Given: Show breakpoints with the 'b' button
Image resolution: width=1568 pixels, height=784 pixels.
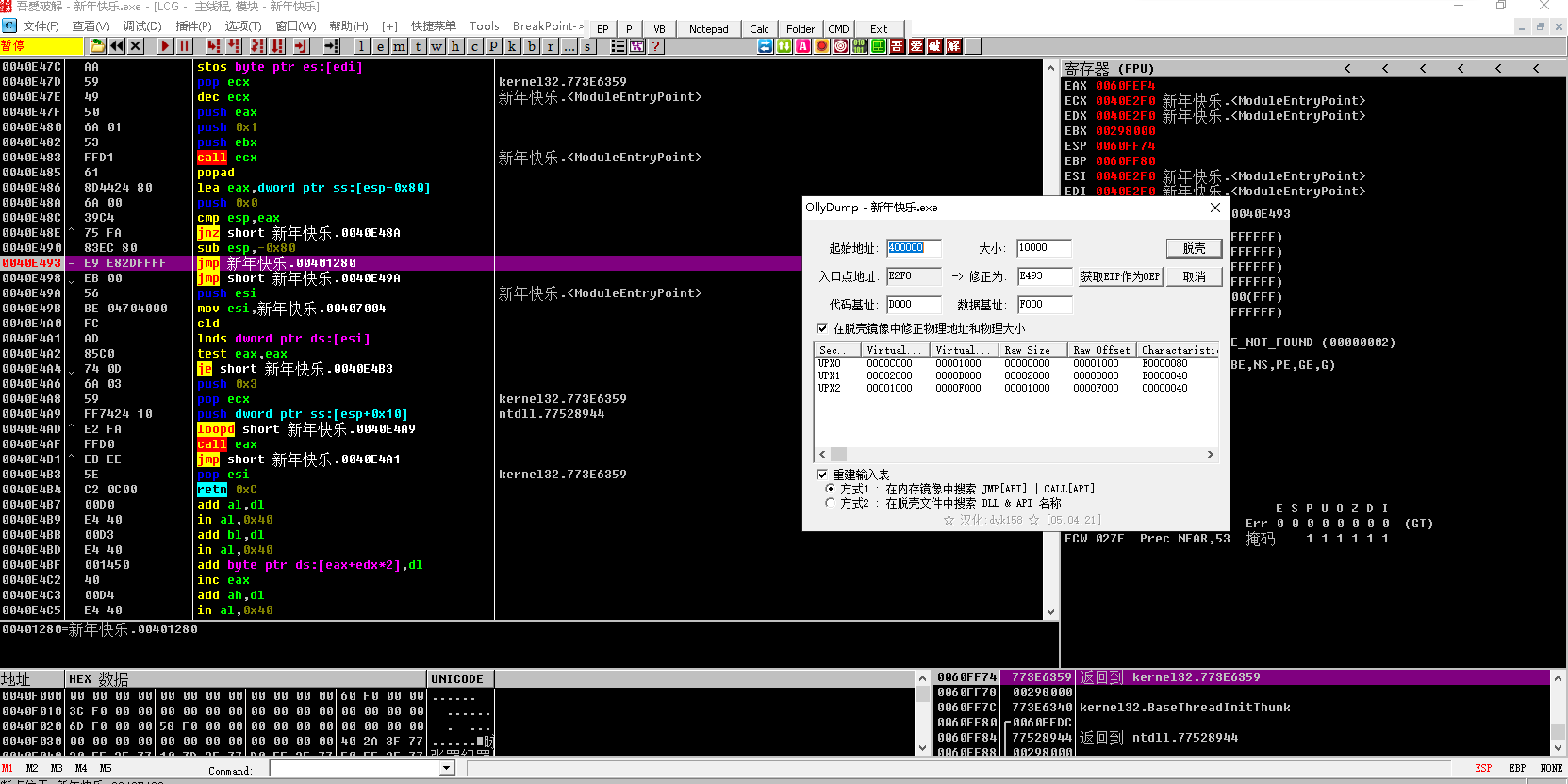Looking at the screenshot, I should tap(531, 45).
